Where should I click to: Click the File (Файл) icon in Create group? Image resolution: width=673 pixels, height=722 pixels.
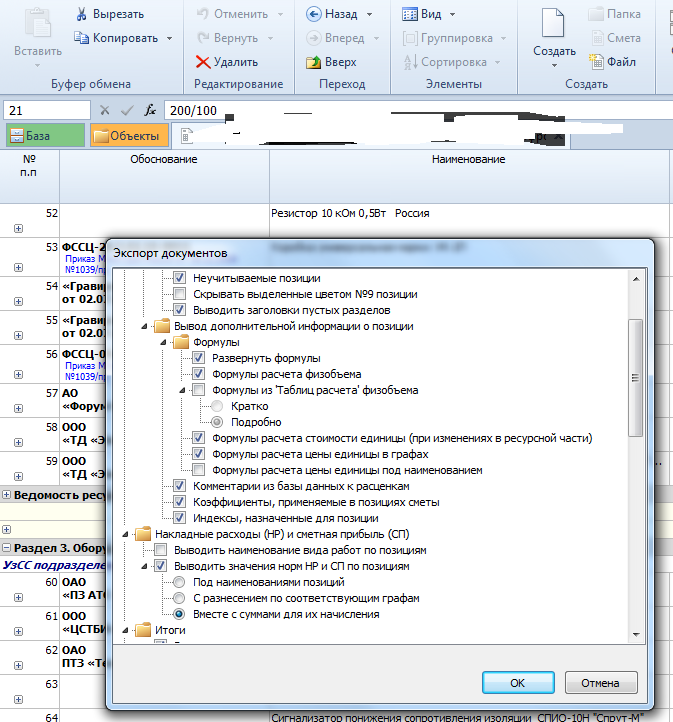596,62
